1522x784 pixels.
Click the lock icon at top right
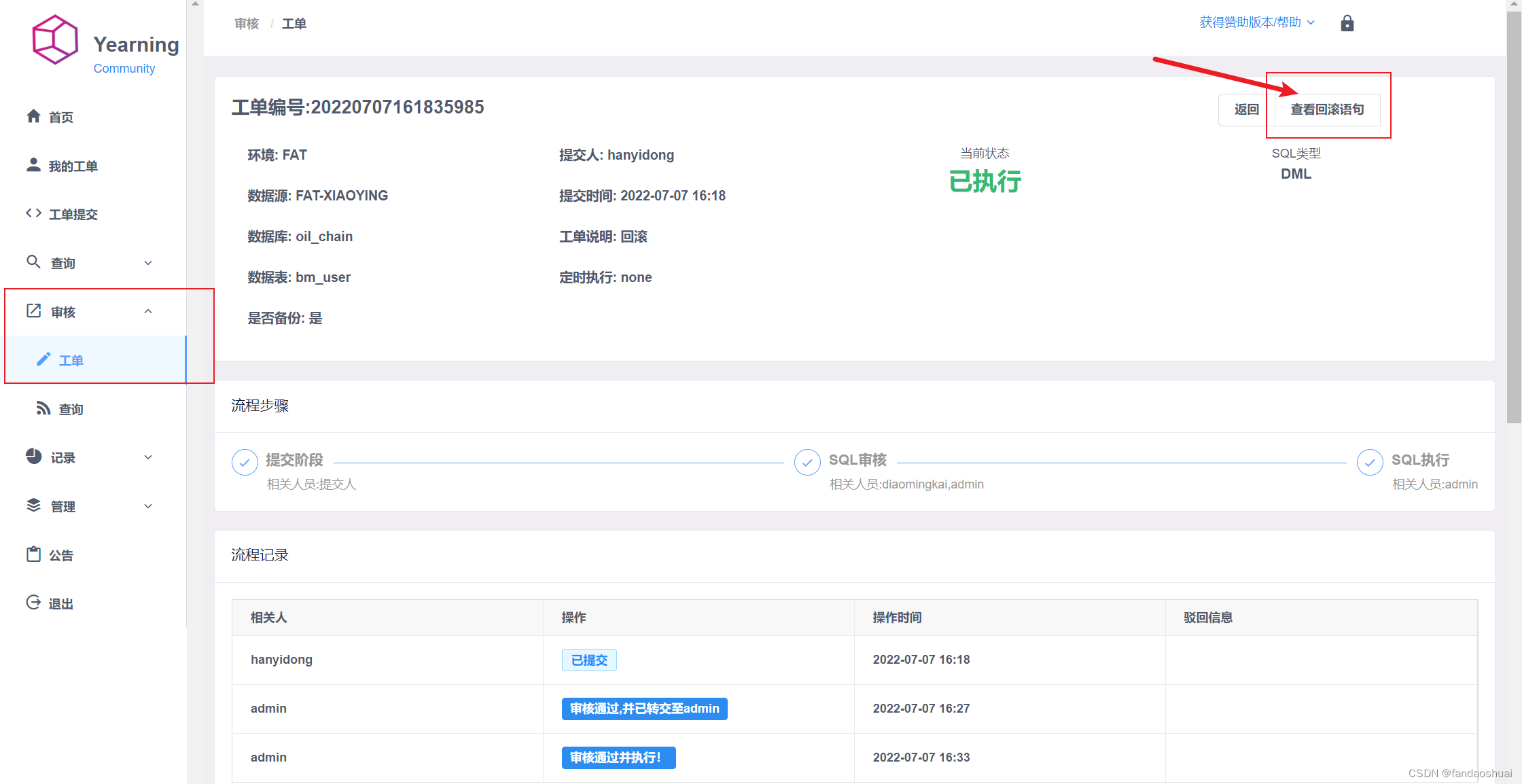(x=1347, y=22)
